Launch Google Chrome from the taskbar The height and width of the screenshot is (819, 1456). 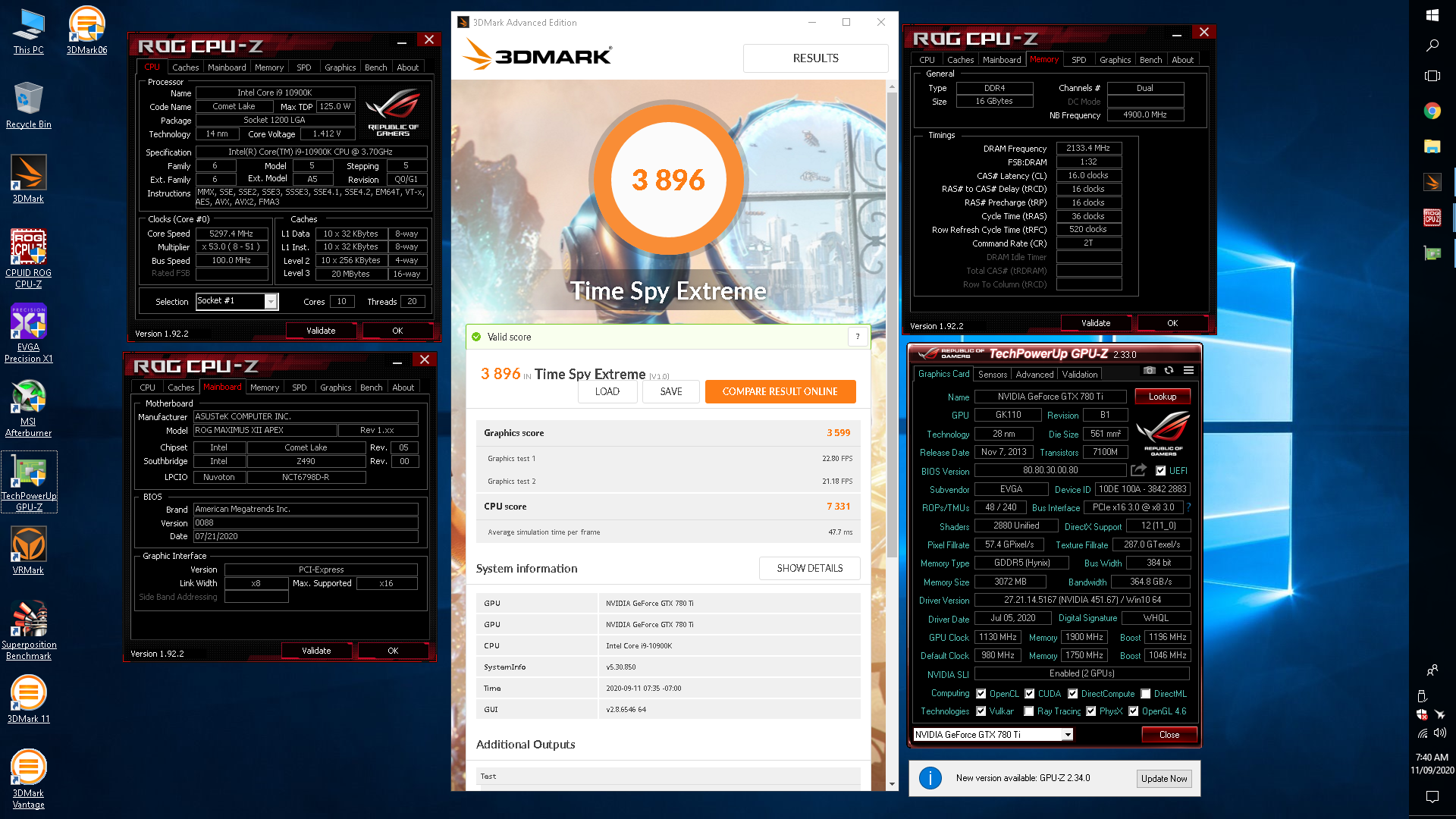tap(1432, 111)
